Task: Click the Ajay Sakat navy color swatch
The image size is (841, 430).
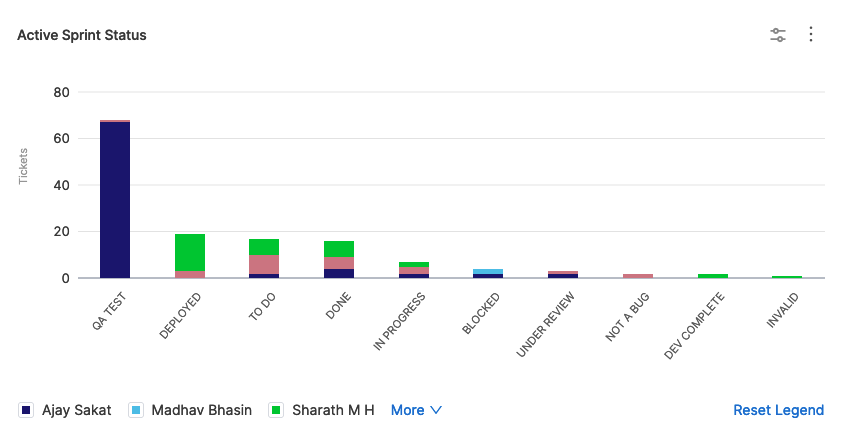Action: click(25, 410)
